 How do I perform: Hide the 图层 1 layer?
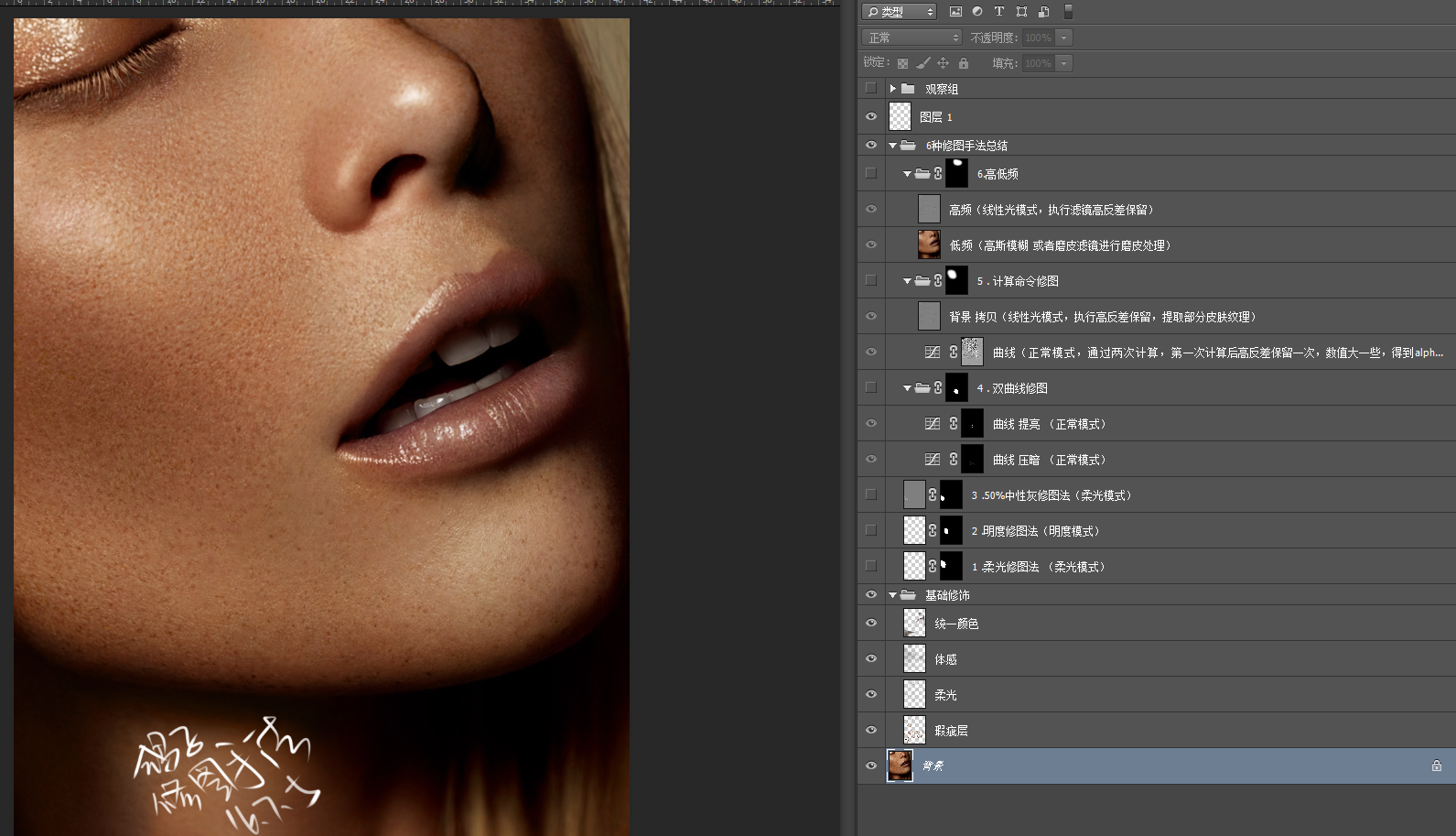coord(870,117)
